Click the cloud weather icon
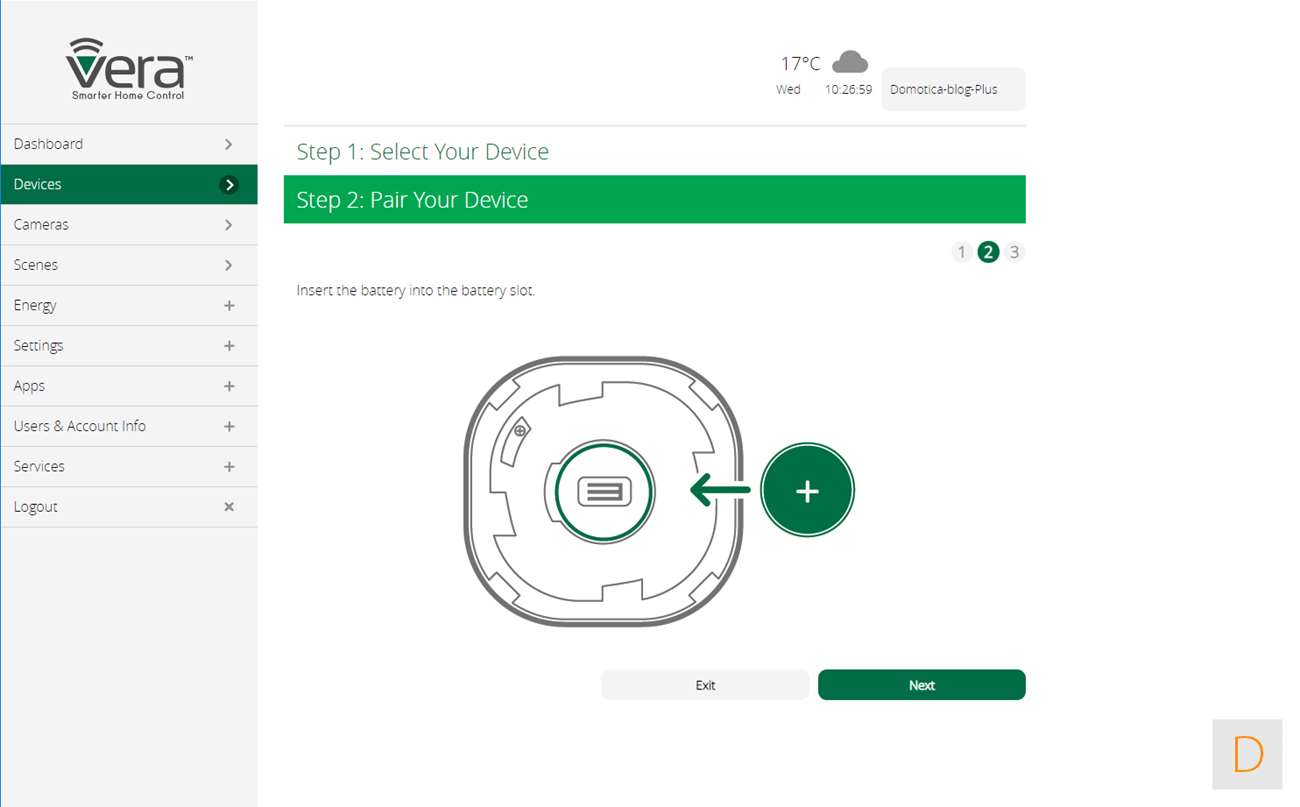The width and height of the screenshot is (1300, 807). (x=850, y=62)
